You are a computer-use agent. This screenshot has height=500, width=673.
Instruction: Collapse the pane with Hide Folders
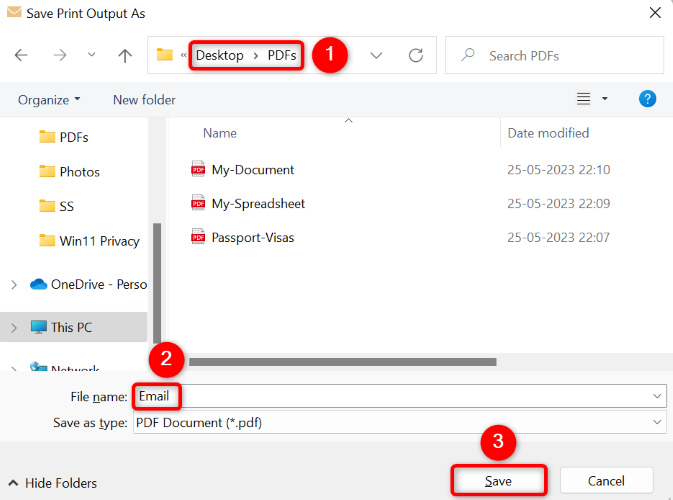[52, 483]
